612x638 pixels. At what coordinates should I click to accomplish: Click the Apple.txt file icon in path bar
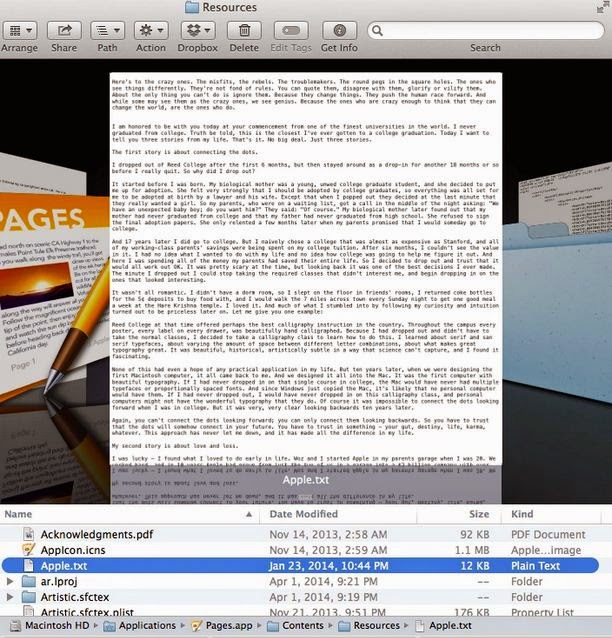click(x=420, y=626)
